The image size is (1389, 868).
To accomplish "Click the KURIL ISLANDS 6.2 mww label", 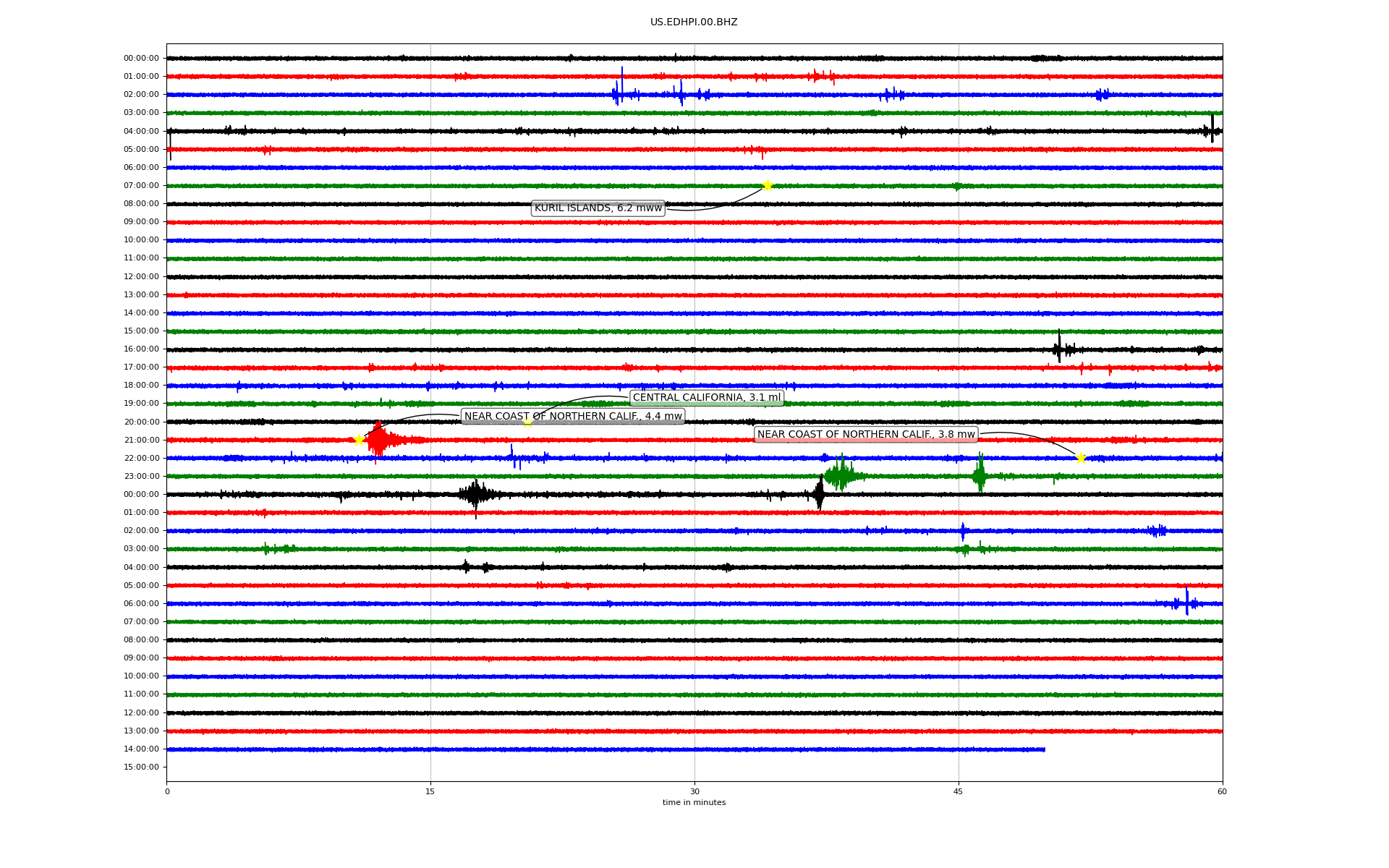I will (598, 208).
